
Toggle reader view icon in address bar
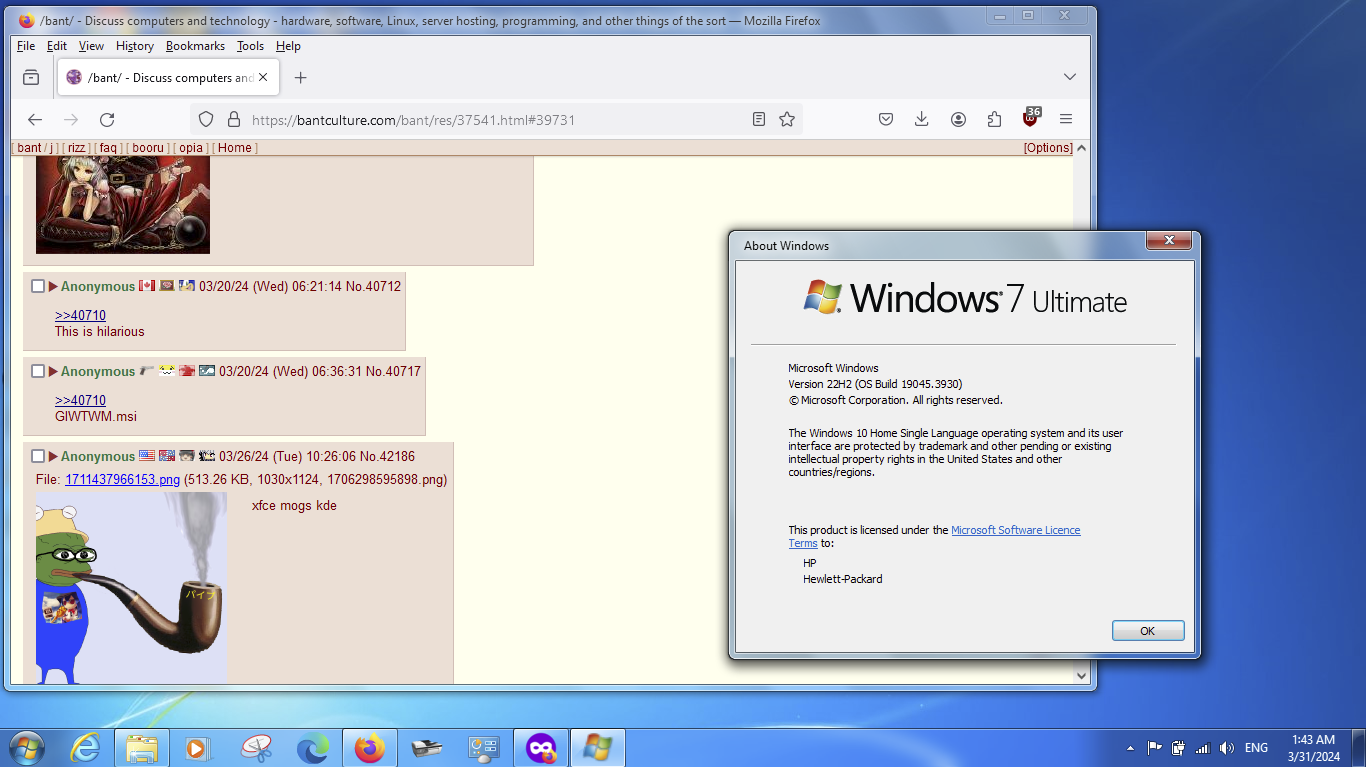759,120
